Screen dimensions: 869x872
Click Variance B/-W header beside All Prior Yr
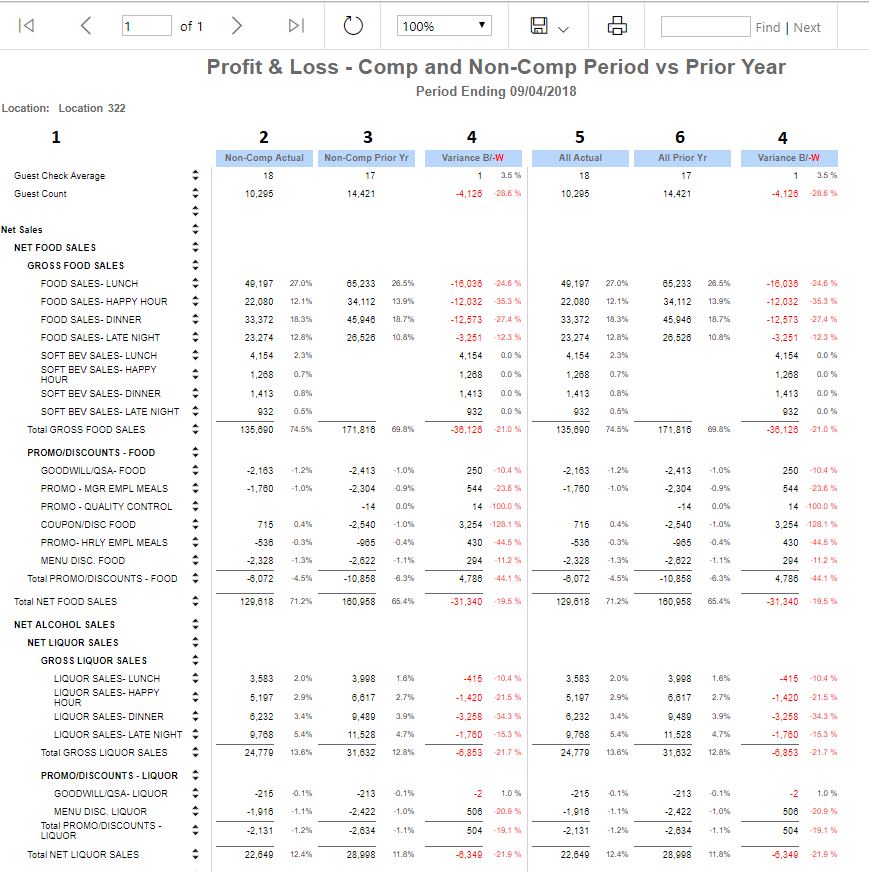pos(789,158)
